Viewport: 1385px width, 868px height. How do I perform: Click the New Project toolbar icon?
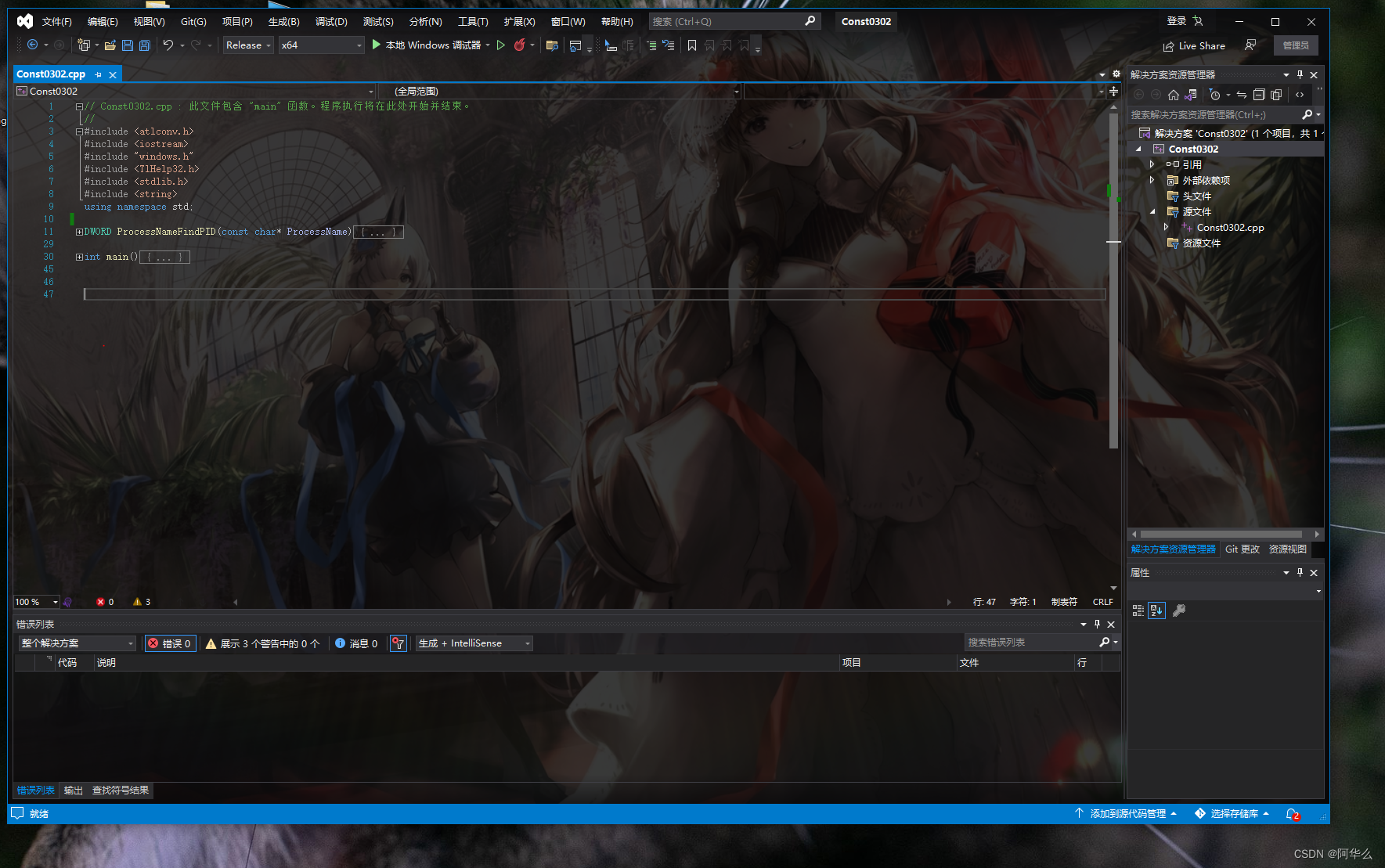[84, 45]
